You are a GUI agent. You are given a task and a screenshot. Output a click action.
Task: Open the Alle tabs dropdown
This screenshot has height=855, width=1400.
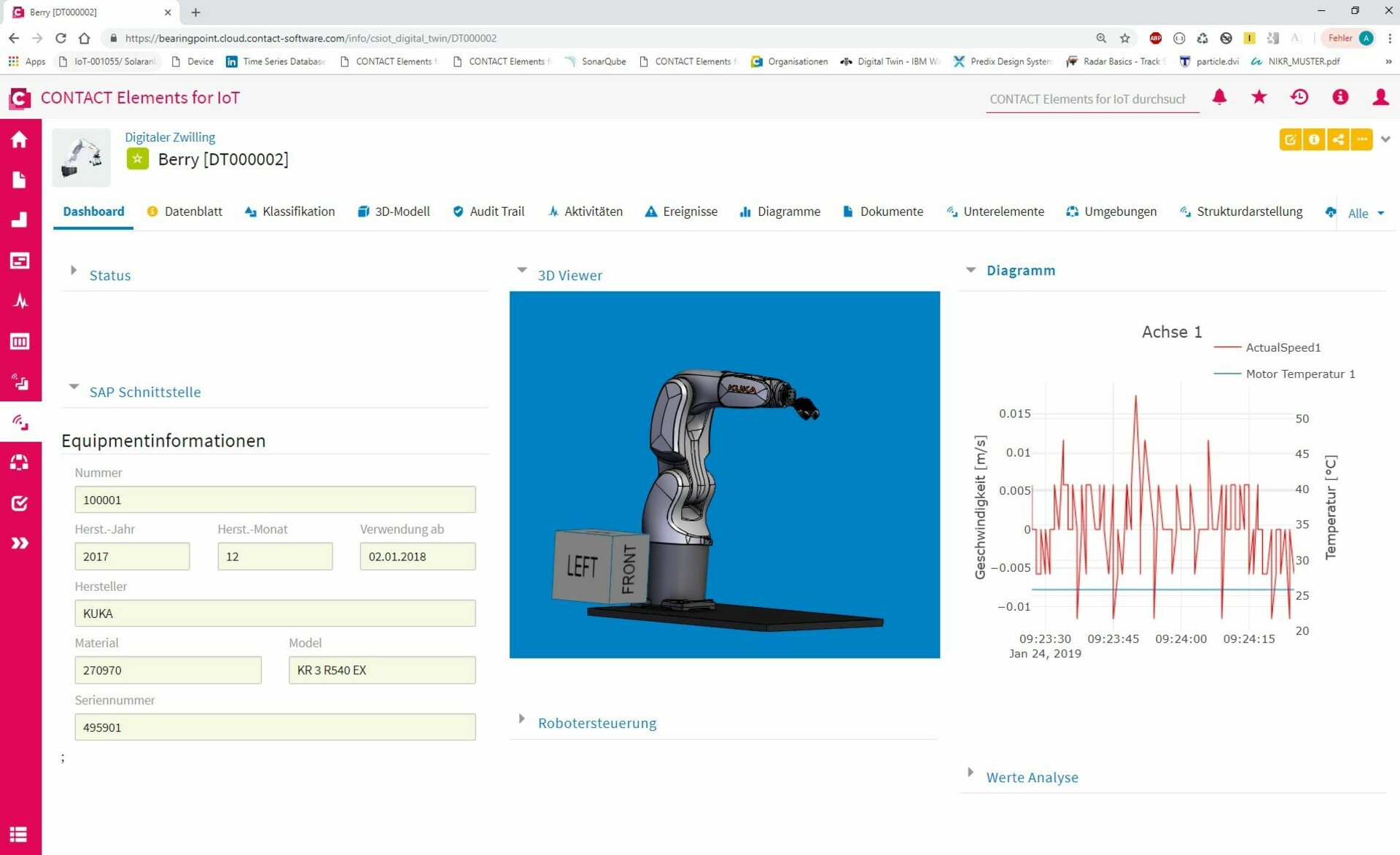1365,213
